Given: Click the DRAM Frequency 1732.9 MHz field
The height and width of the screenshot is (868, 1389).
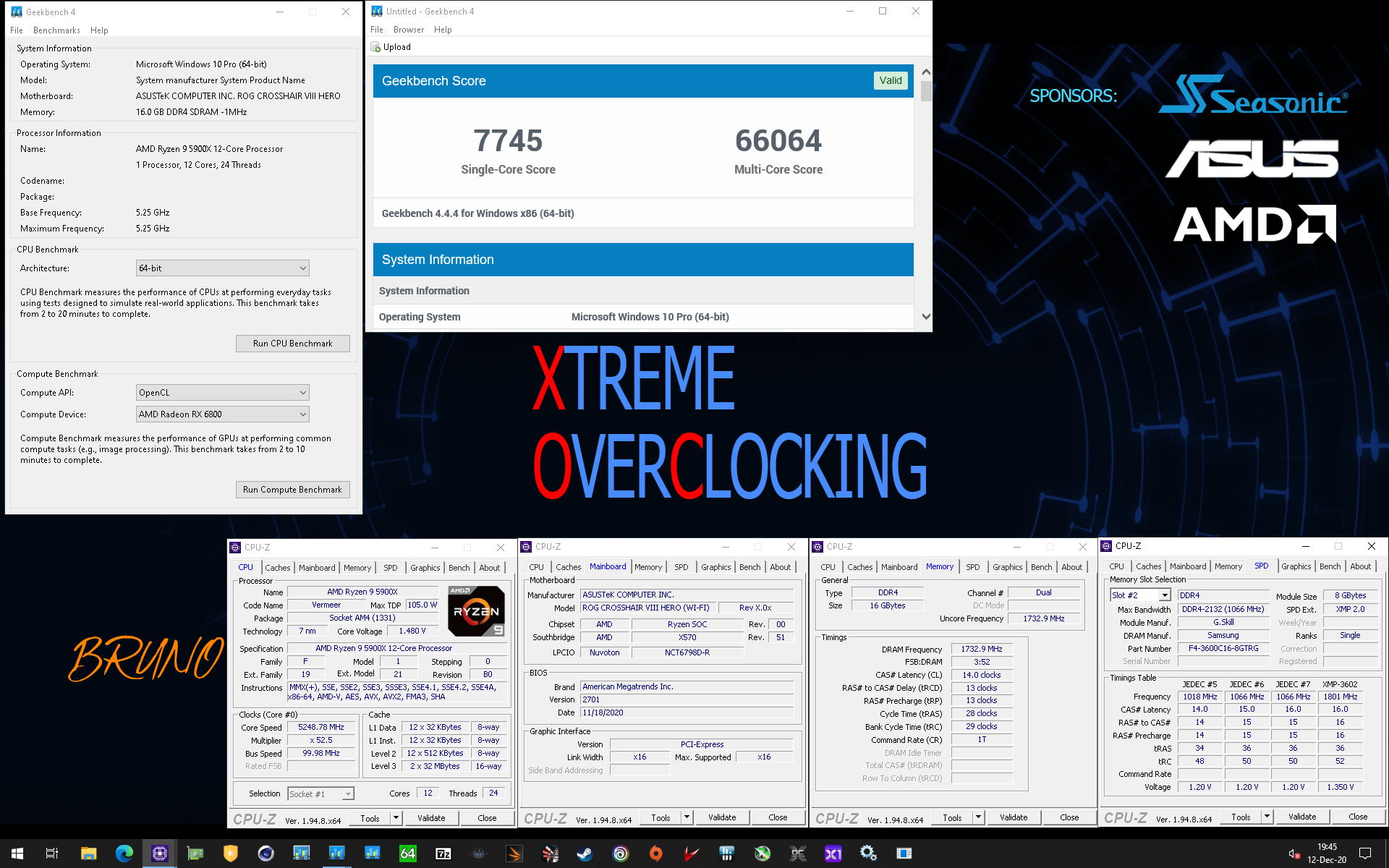Looking at the screenshot, I should click(982, 650).
